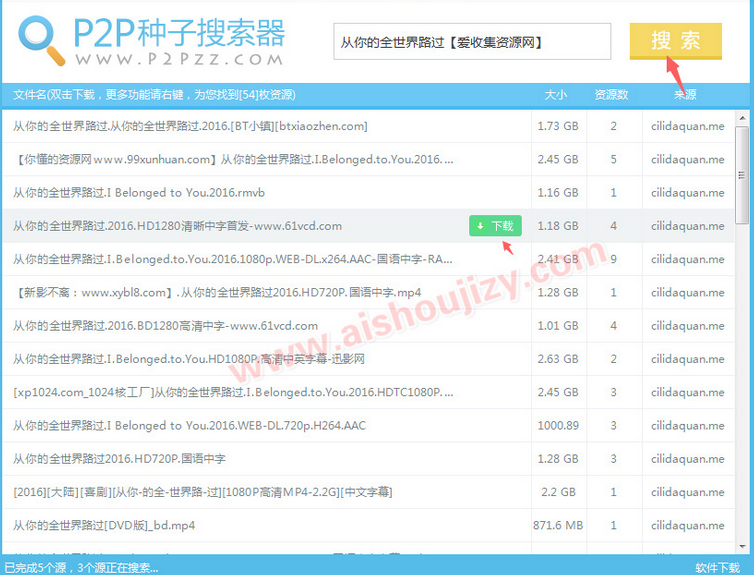
Task: Click the 2.2 GB size cell
Action: click(558, 492)
